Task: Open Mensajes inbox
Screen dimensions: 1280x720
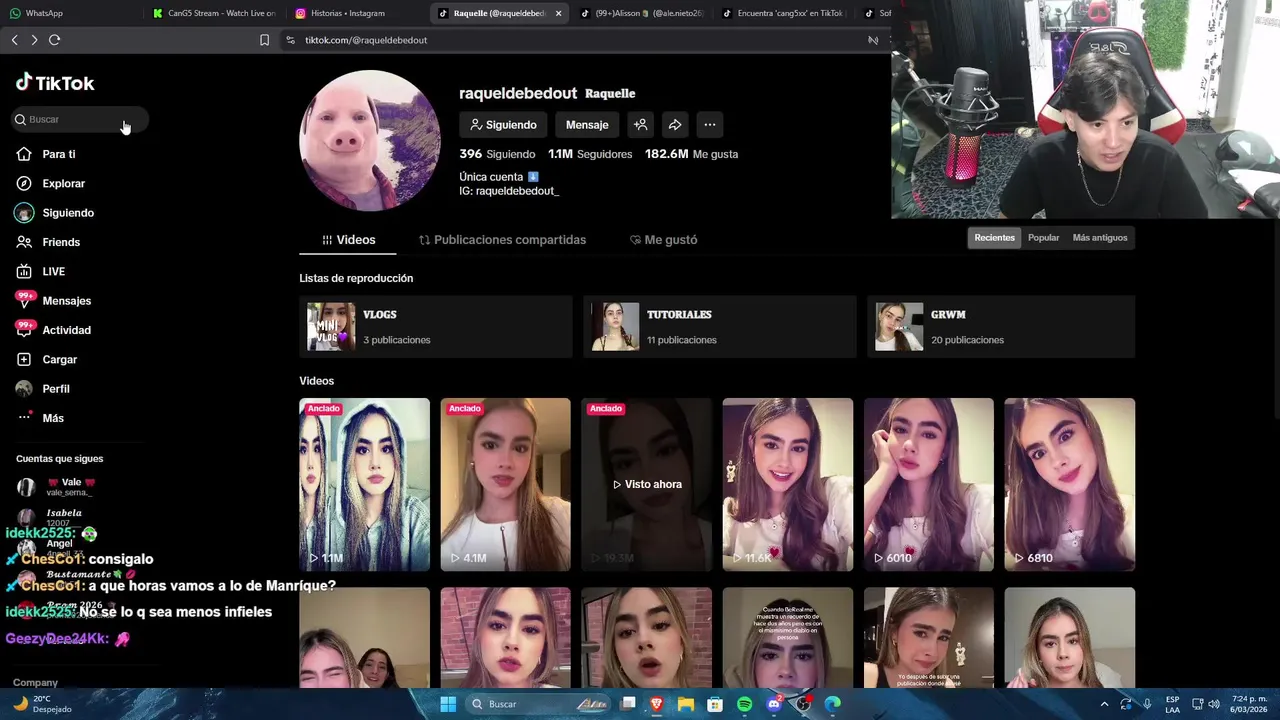Action: pos(66,301)
